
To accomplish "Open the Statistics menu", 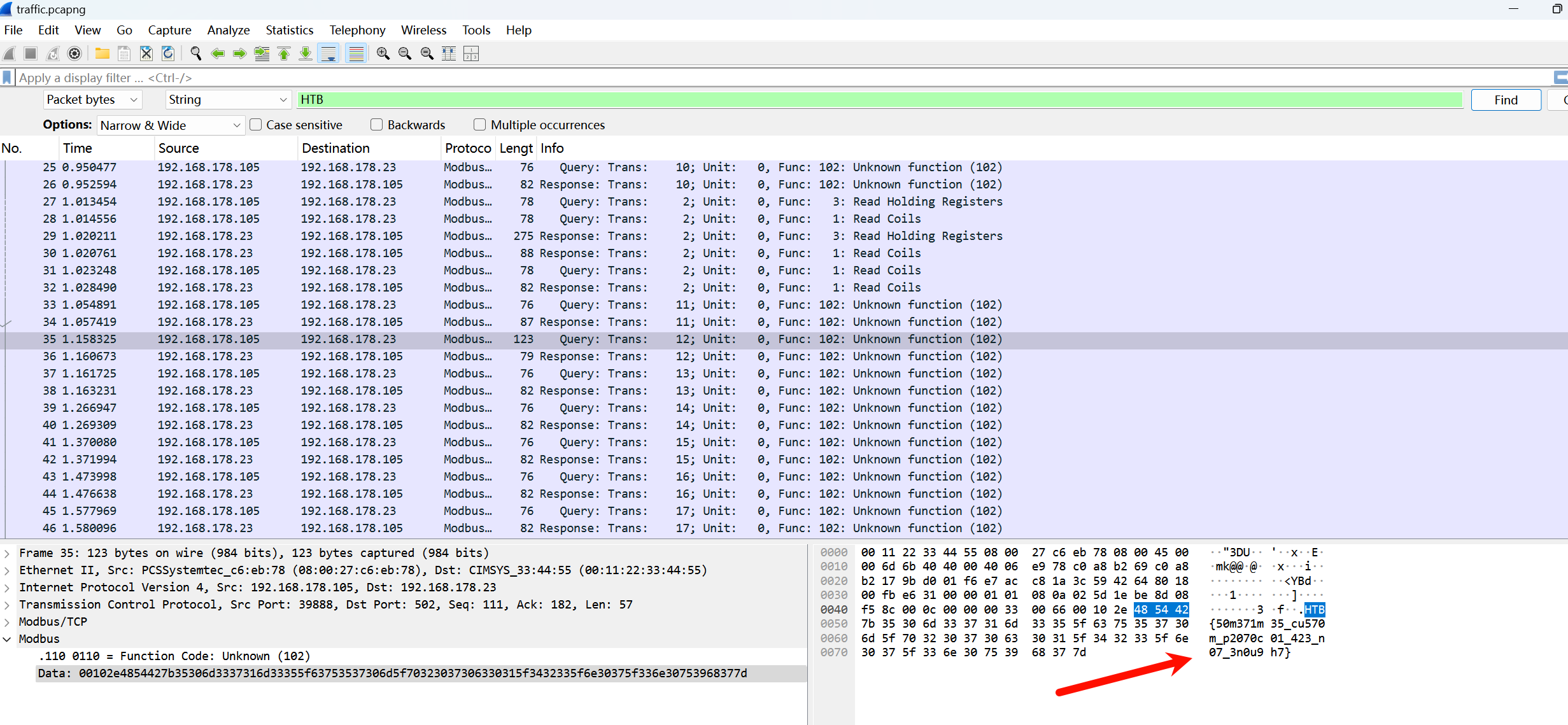I will 289,30.
